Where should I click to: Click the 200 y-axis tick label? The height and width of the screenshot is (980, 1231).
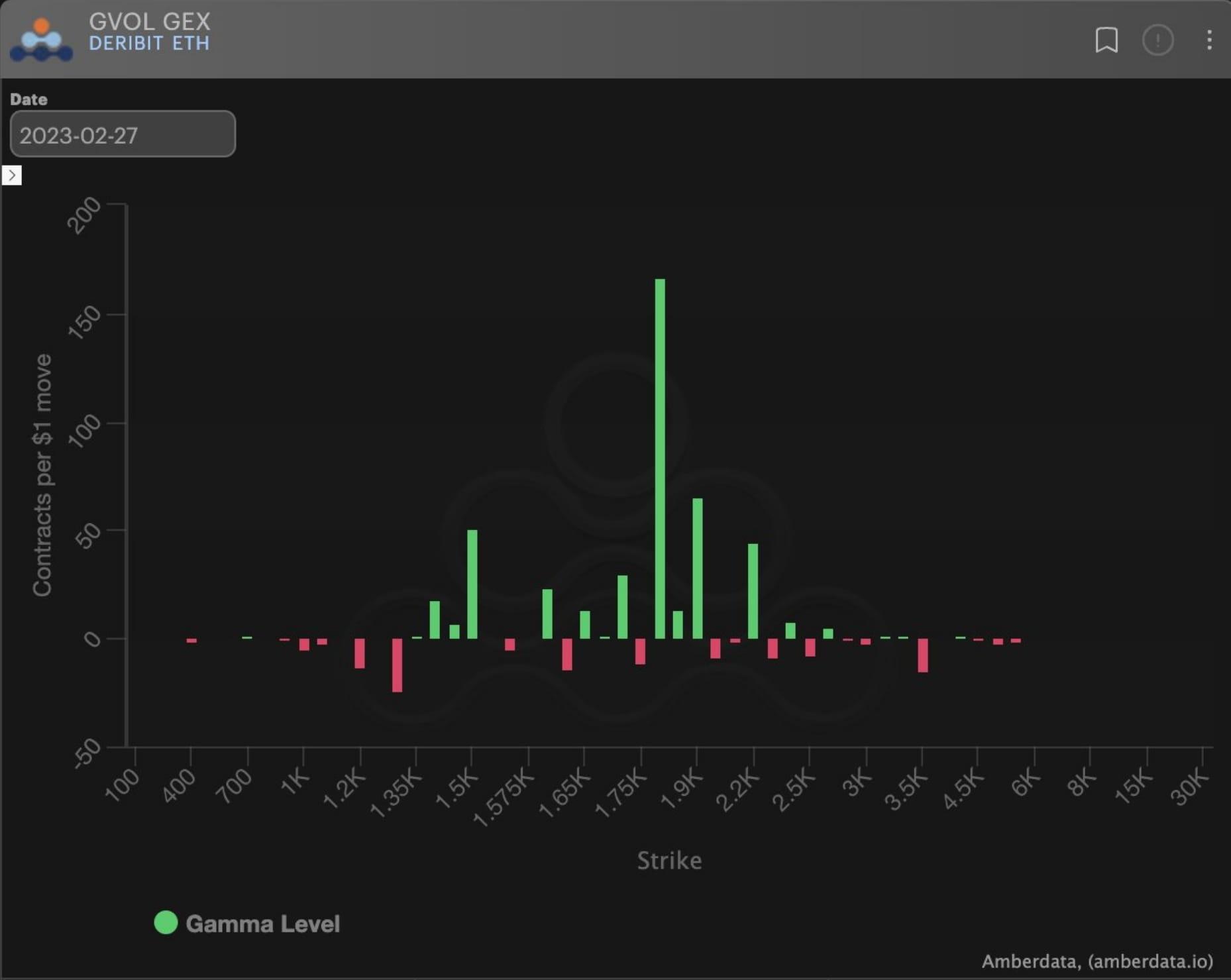coord(84,215)
